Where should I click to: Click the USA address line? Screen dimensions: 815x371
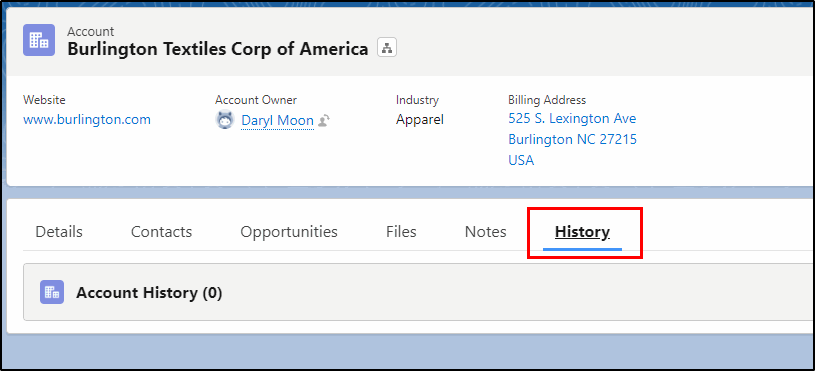(x=521, y=160)
